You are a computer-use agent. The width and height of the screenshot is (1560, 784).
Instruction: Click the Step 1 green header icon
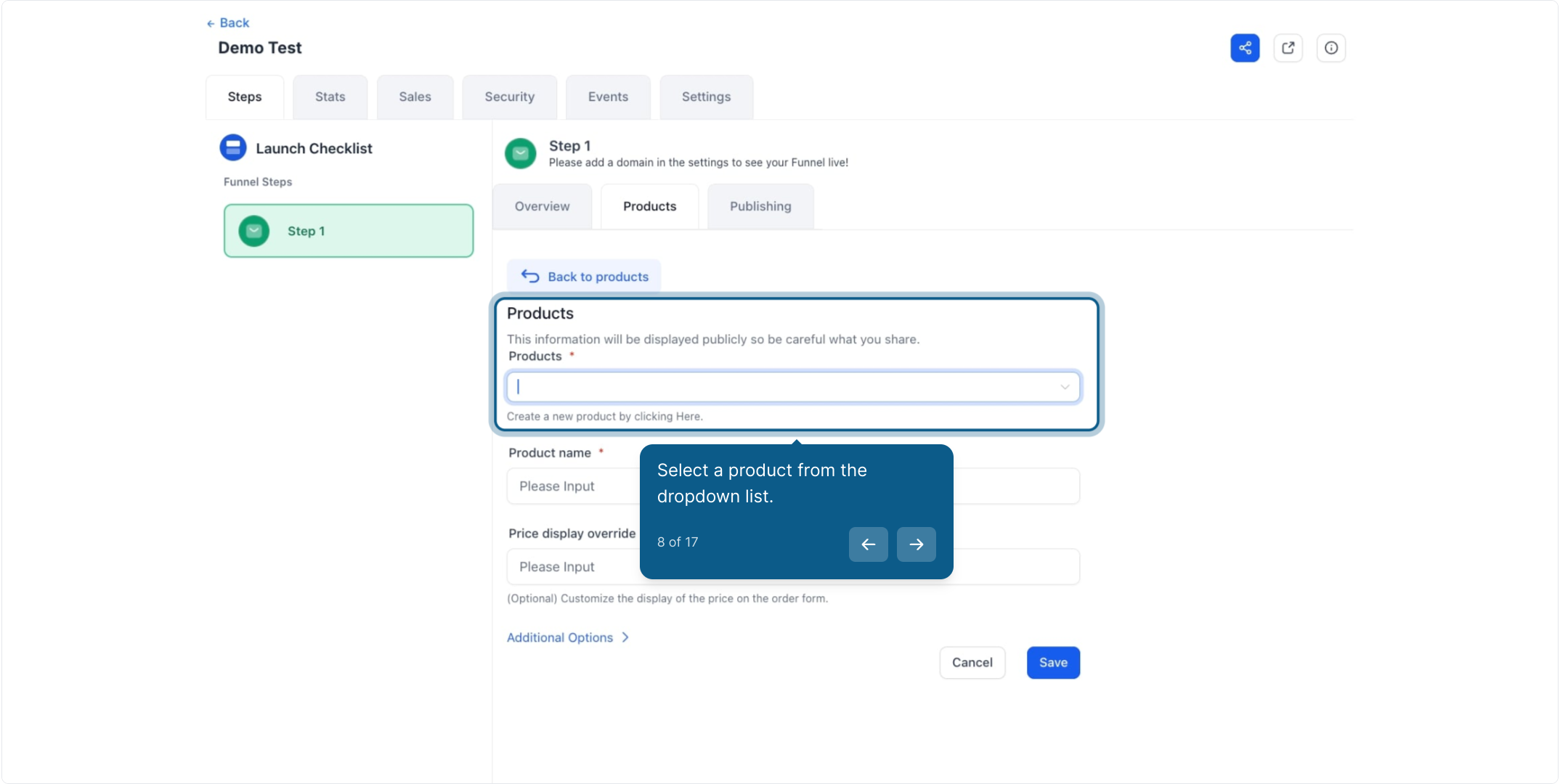point(521,153)
